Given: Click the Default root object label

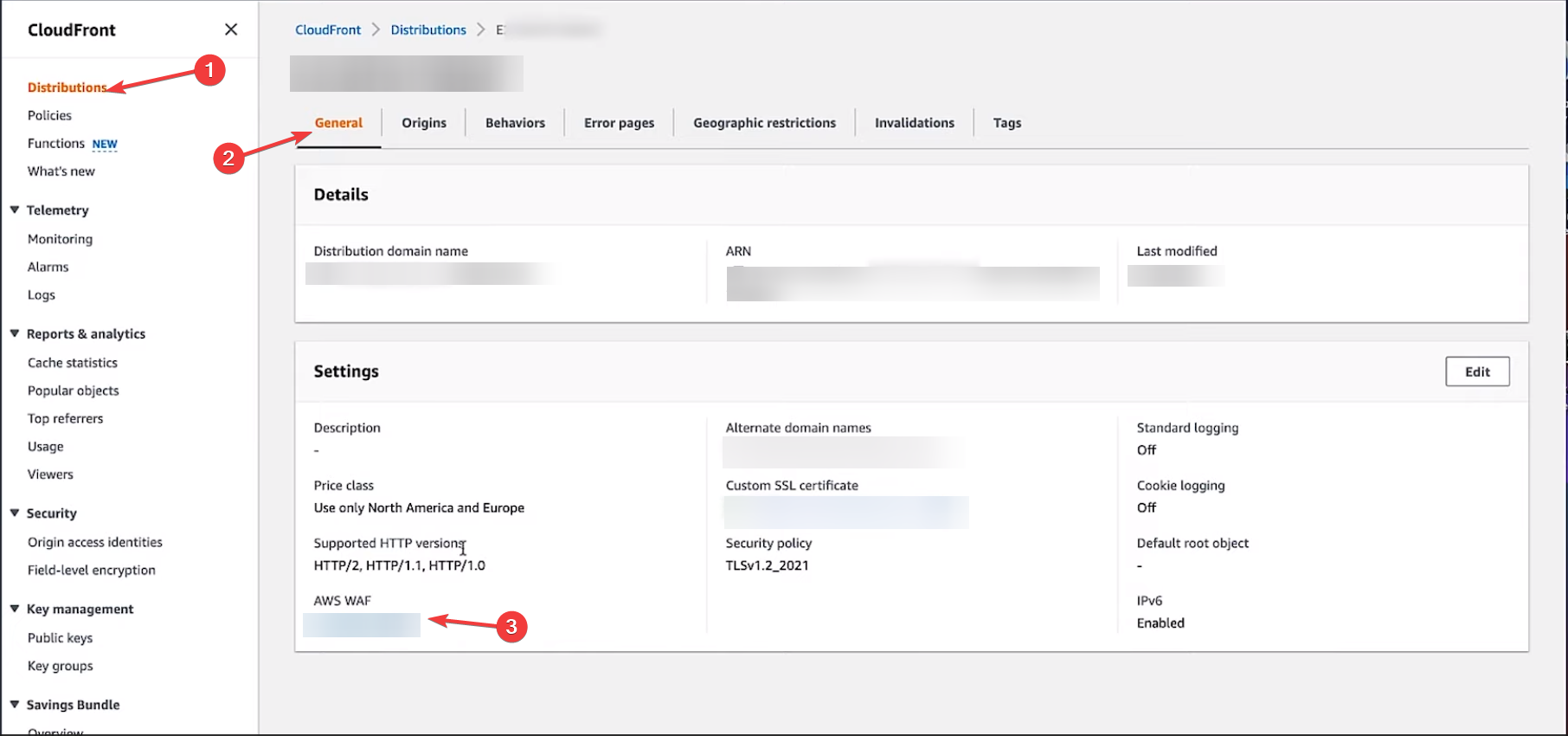Looking at the screenshot, I should tap(1192, 543).
